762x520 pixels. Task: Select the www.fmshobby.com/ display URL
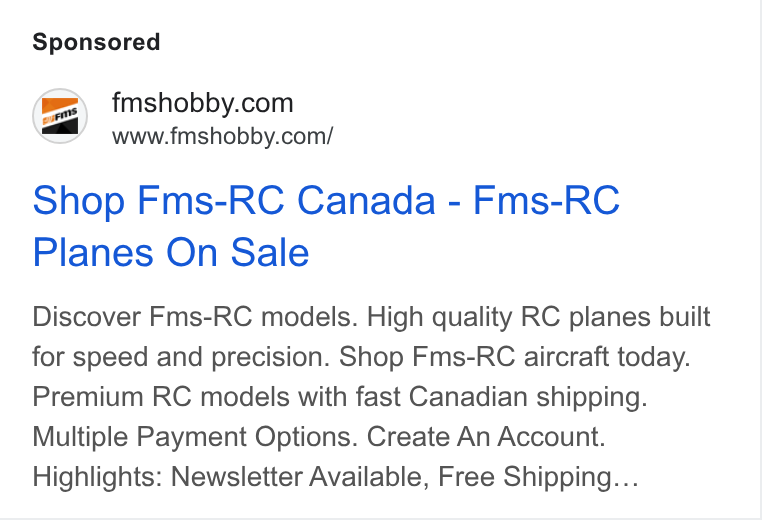(223, 137)
